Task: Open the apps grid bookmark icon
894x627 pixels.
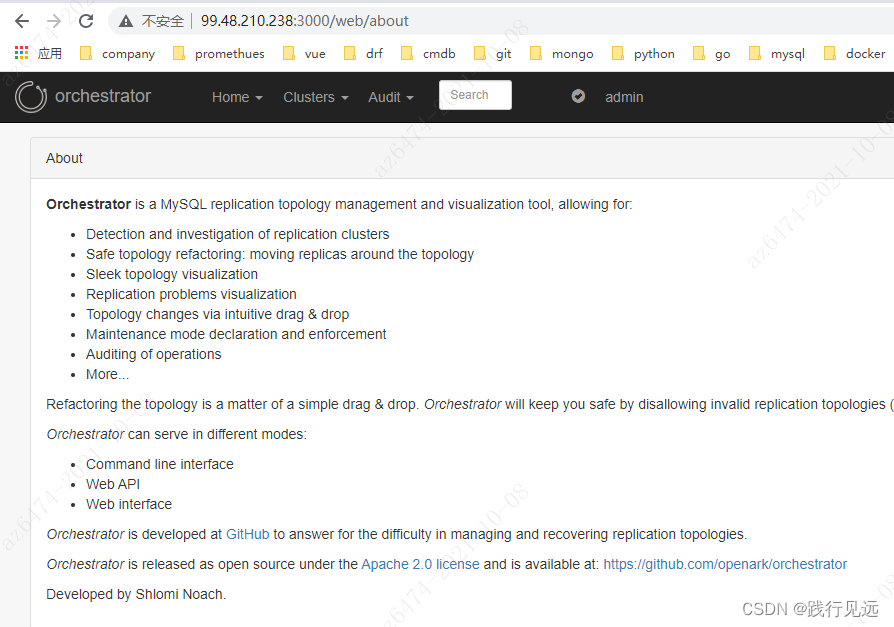Action: [22, 53]
